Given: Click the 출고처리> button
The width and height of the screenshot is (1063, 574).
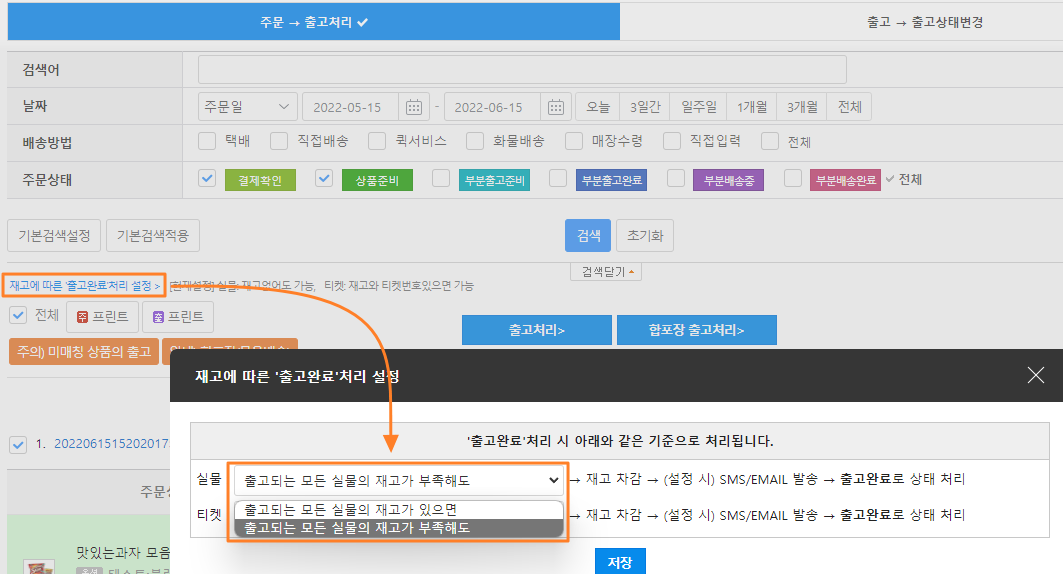Looking at the screenshot, I should [537, 330].
